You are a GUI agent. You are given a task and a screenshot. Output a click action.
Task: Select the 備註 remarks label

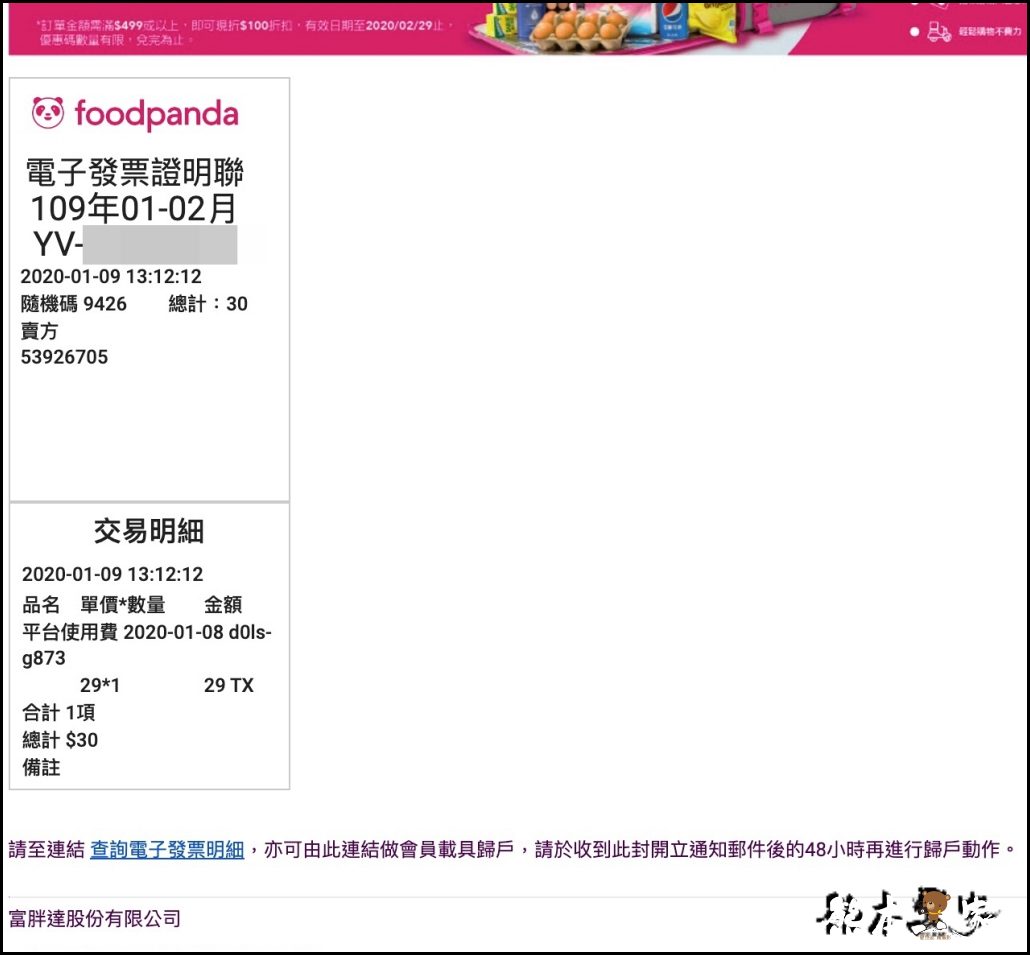coord(41,766)
